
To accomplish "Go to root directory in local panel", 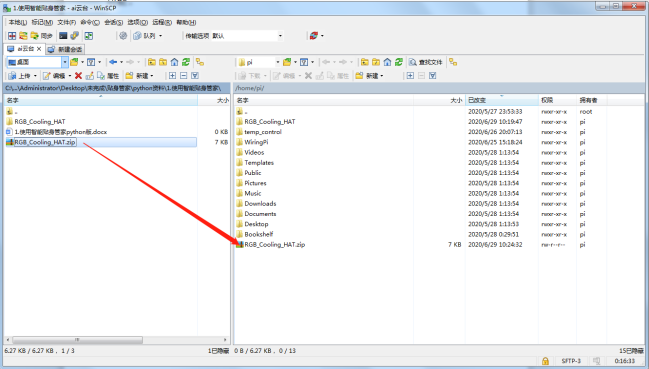I will click(x=163, y=62).
